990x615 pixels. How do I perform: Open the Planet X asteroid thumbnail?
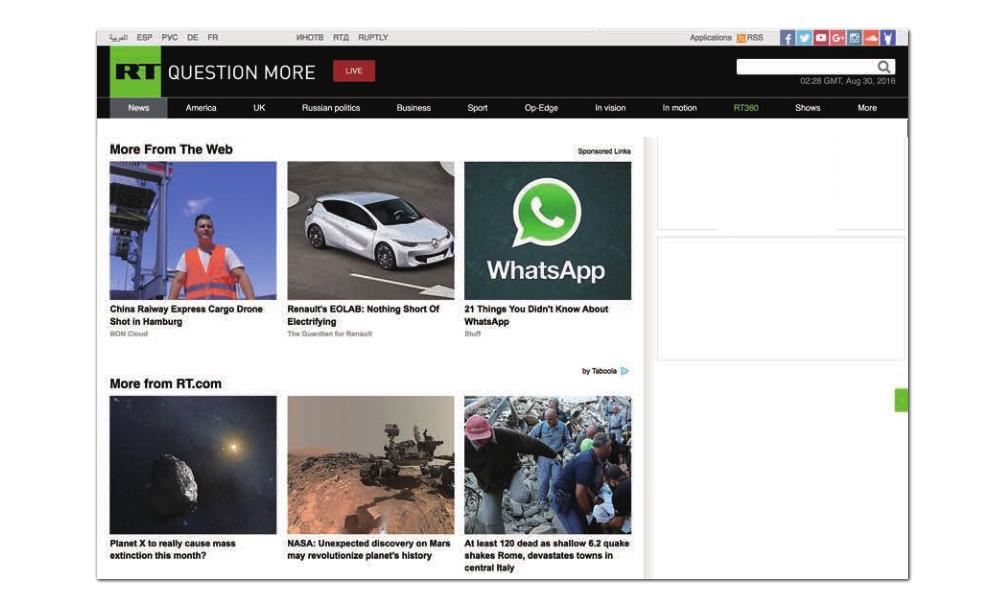click(x=193, y=465)
